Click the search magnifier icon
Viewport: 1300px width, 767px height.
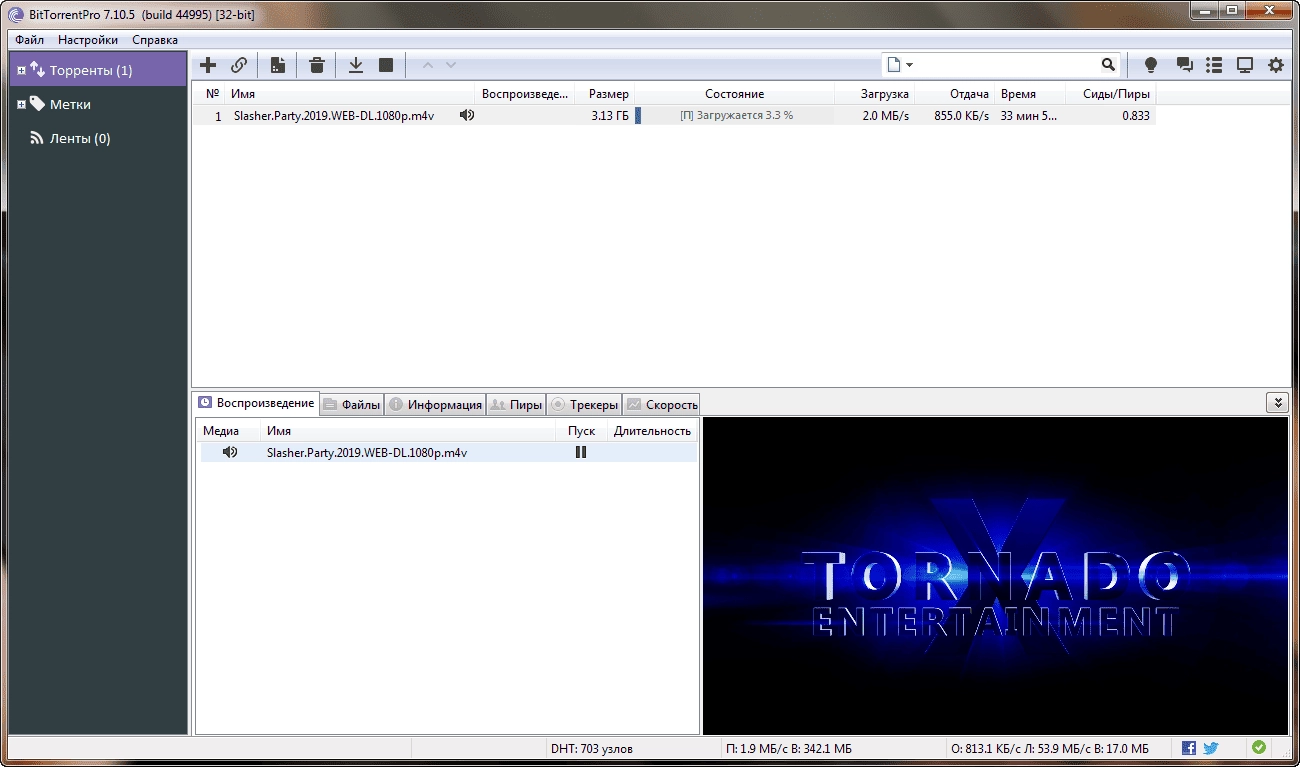[1108, 65]
